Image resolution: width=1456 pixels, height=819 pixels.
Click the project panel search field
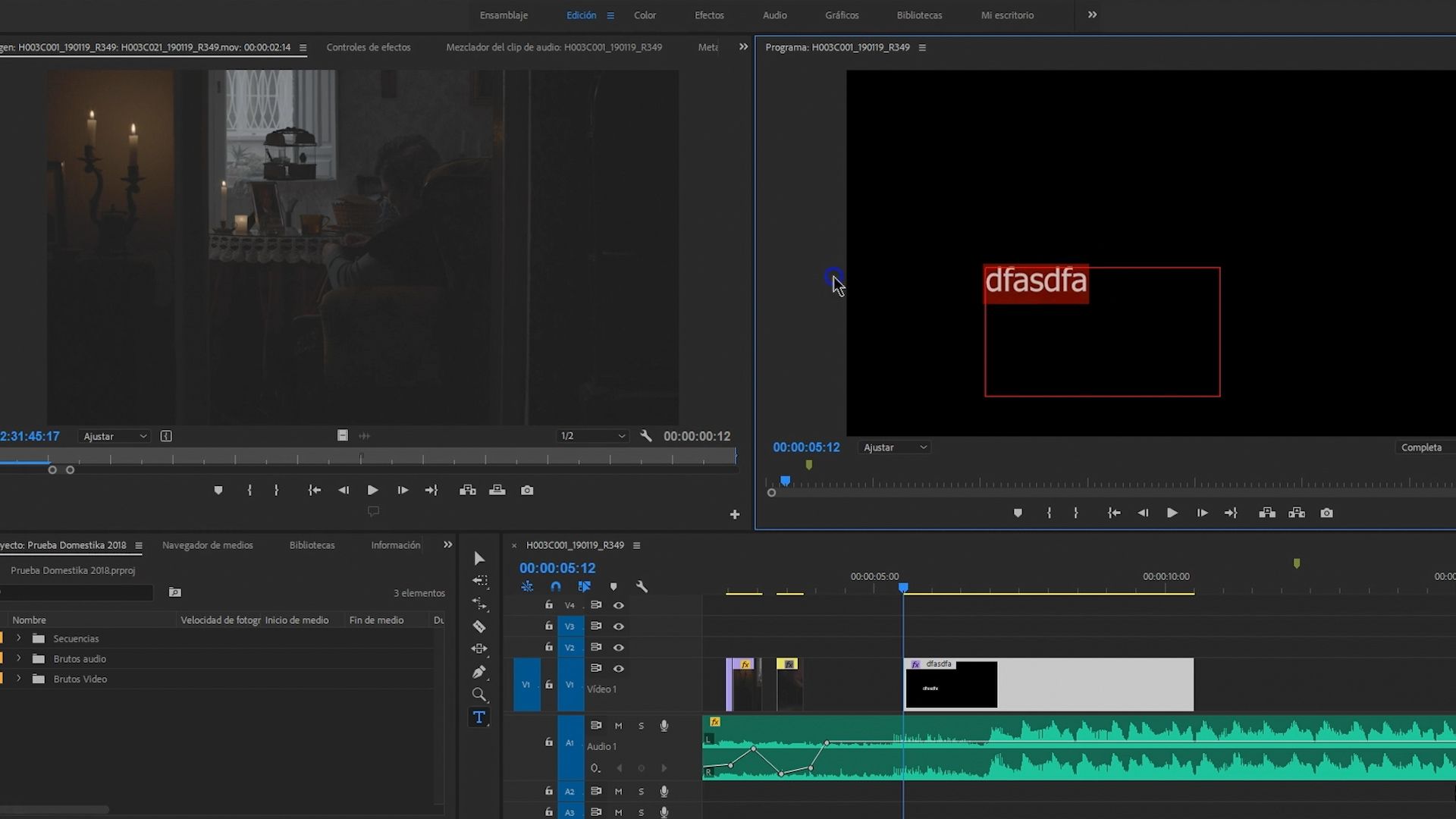(76, 592)
